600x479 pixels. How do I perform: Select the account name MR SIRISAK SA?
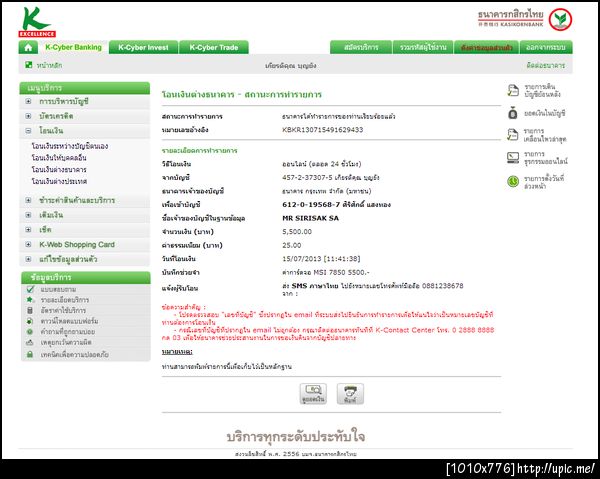(310, 218)
